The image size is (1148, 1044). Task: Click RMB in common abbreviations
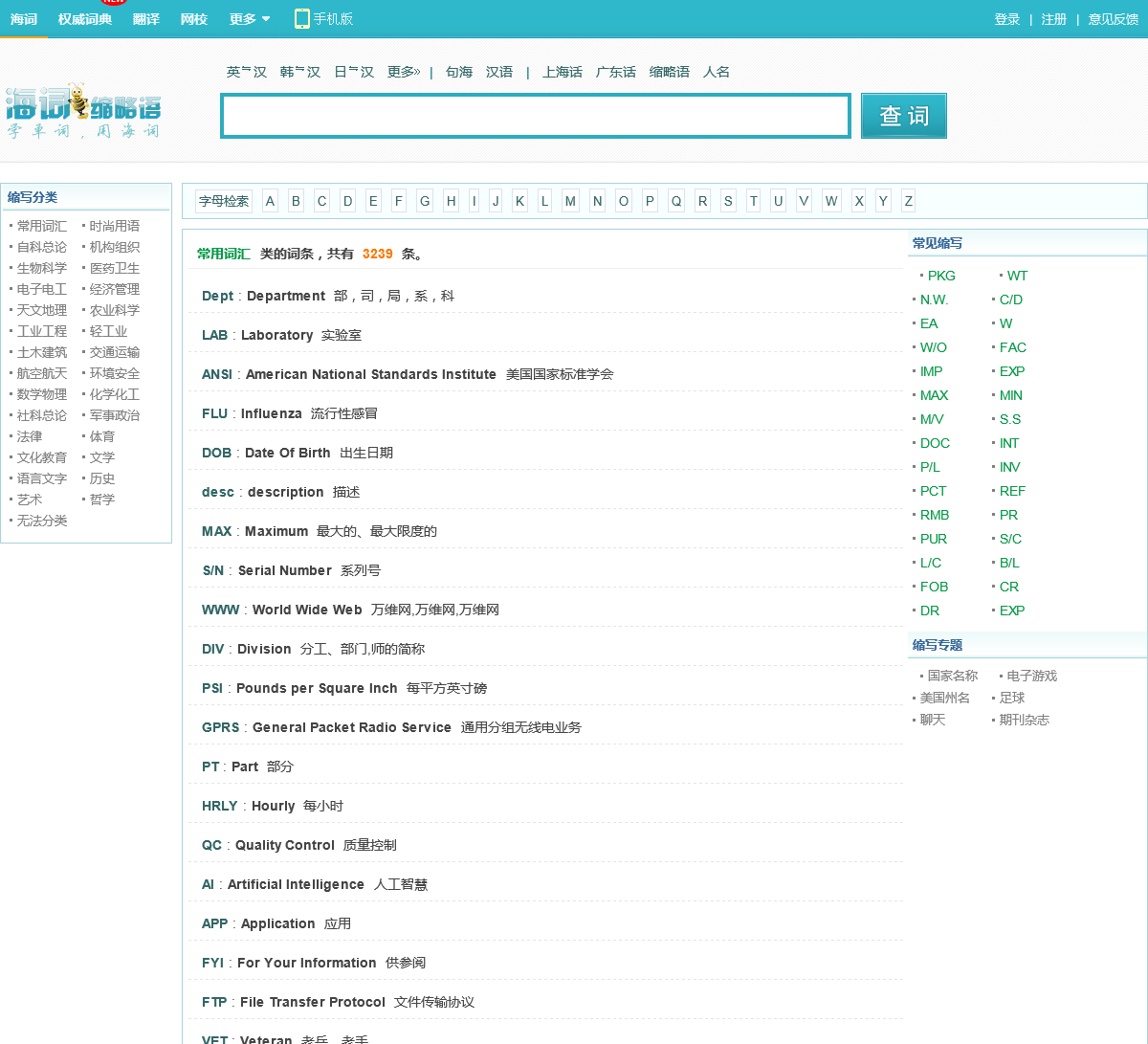[935, 515]
